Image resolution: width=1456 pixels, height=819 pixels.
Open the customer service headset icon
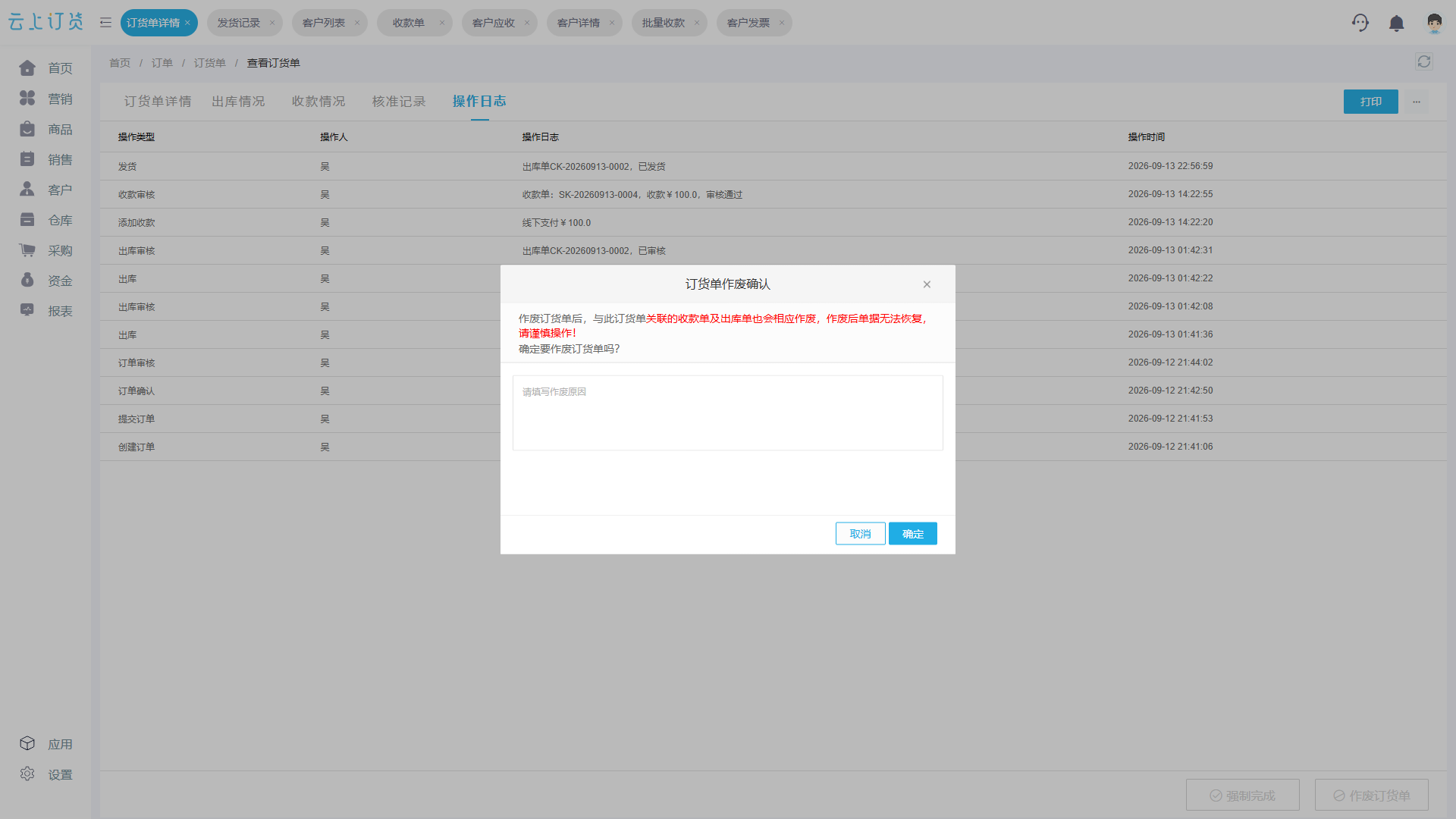[x=1360, y=23]
